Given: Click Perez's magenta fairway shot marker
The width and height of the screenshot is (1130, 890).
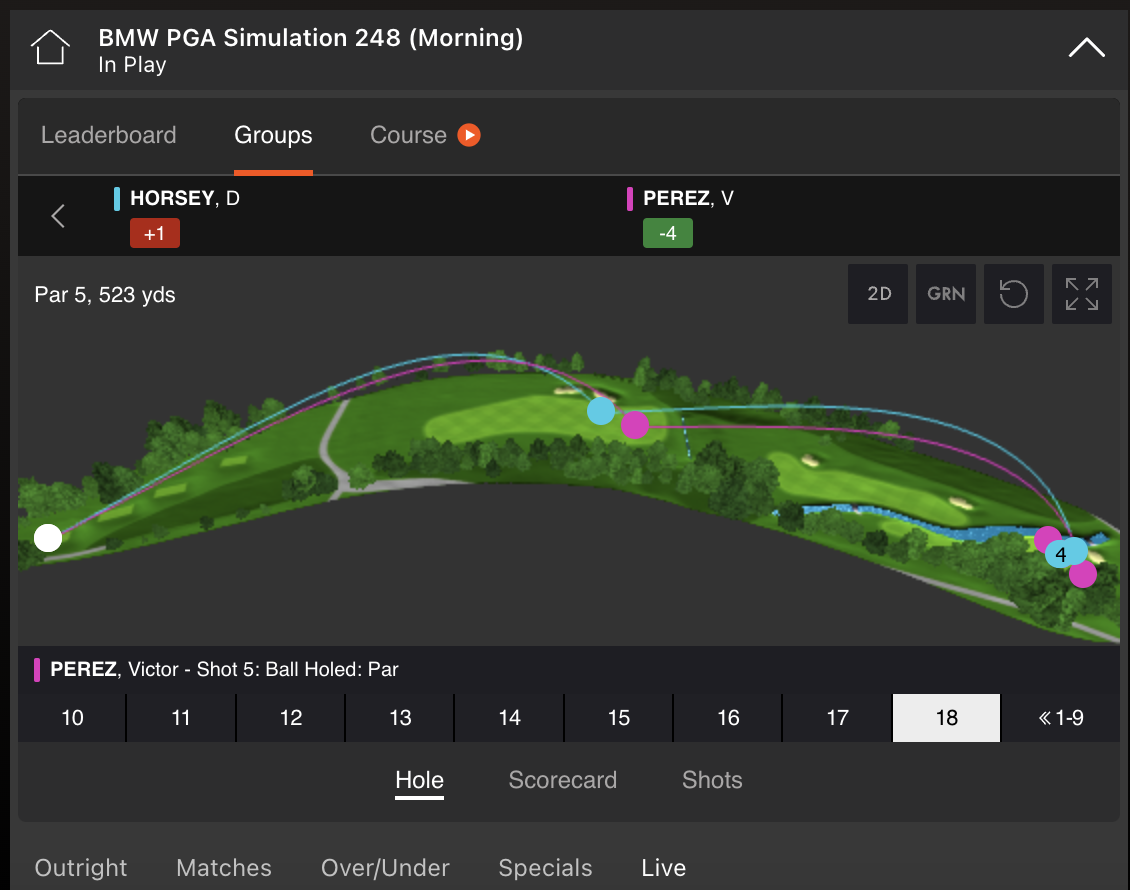Looking at the screenshot, I should pos(634,425).
